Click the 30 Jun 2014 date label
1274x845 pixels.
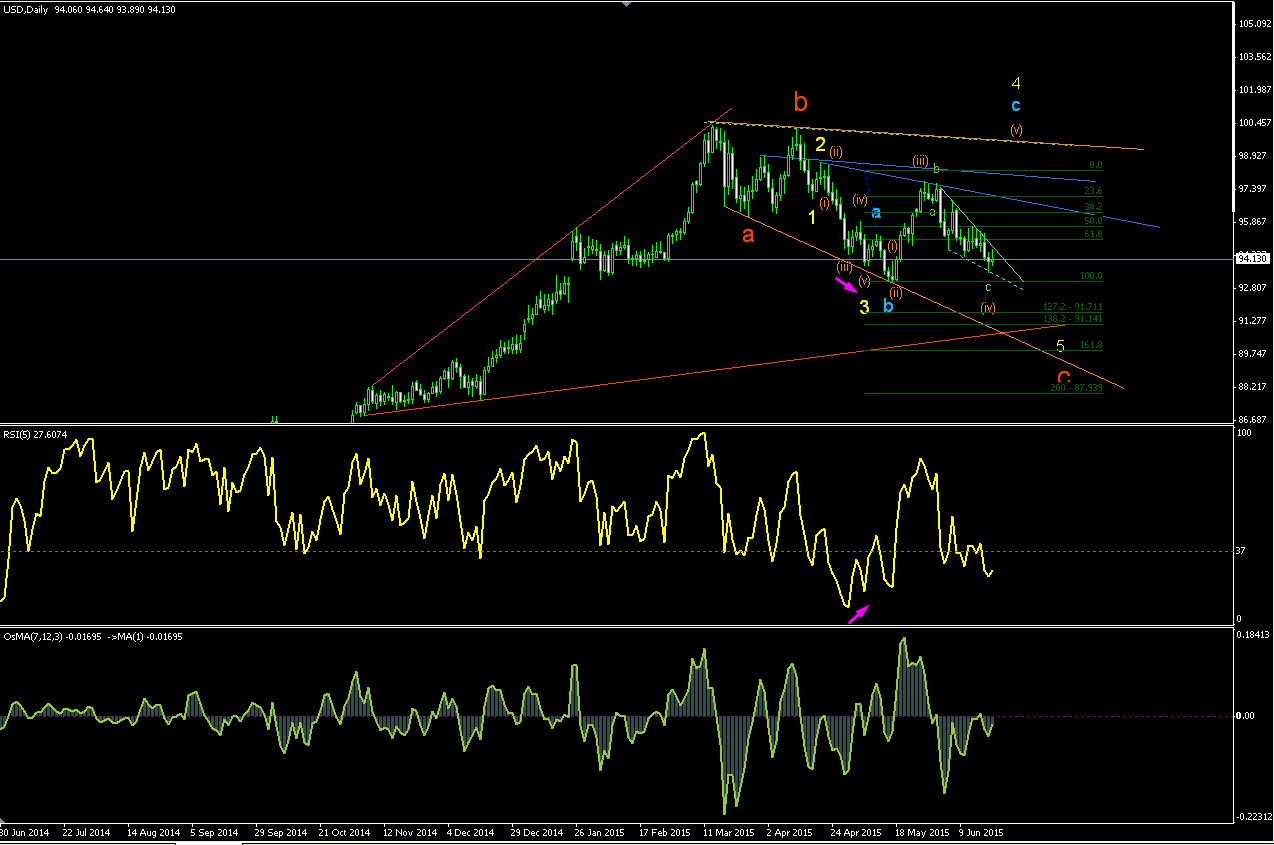tap(24, 832)
